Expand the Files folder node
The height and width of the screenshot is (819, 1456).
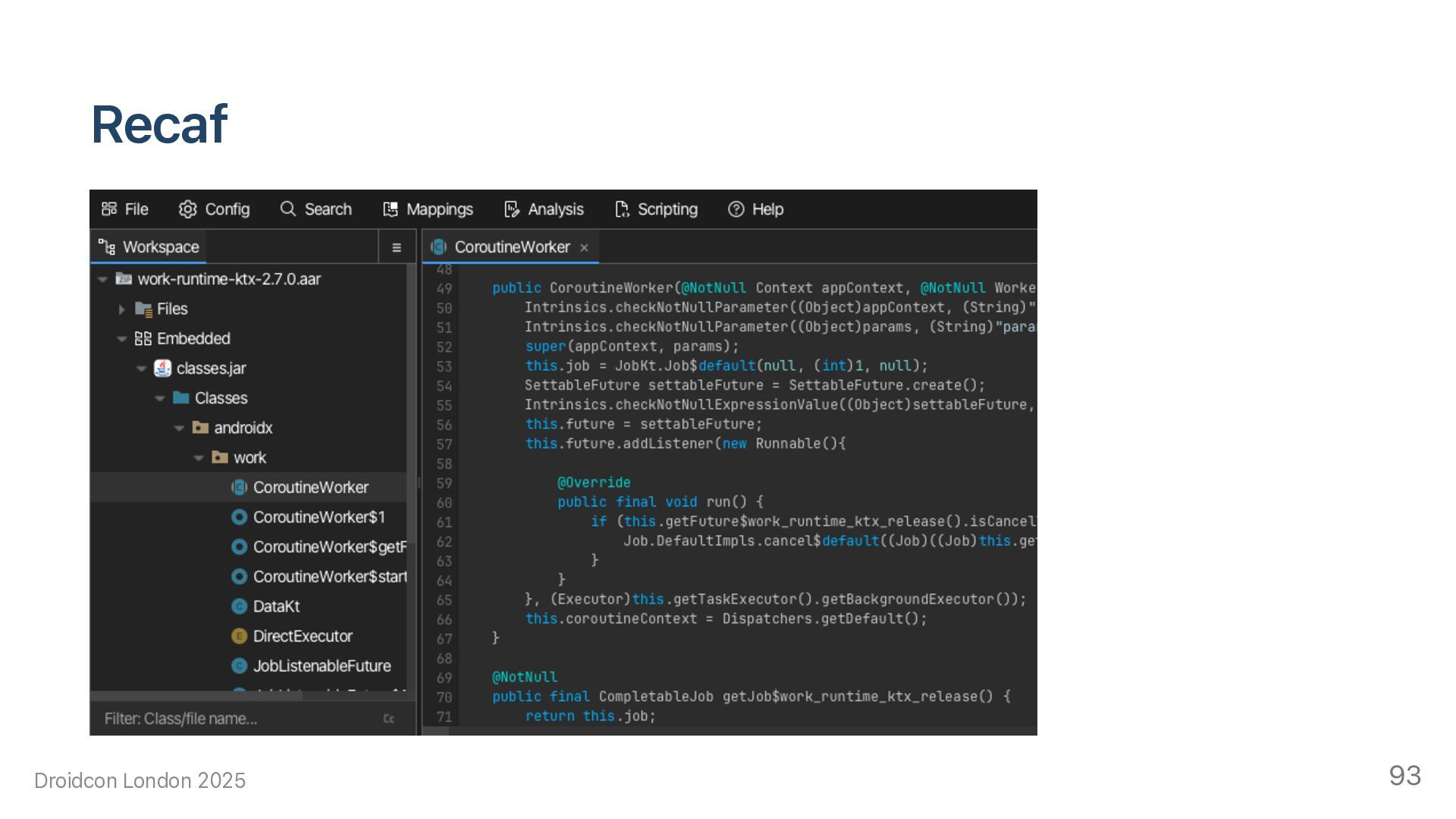[121, 309]
